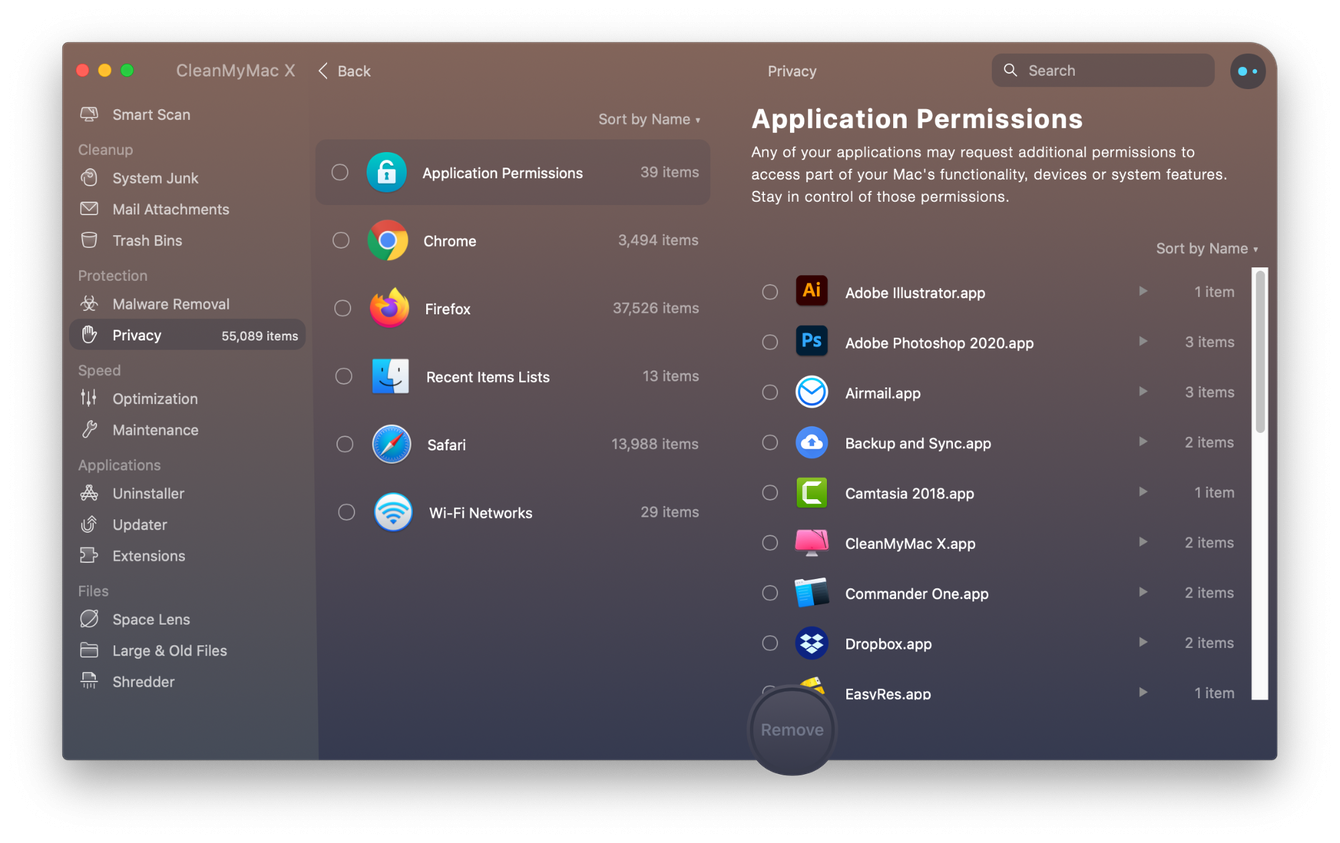This screenshot has height=843, width=1340.
Task: Click the application list vertical scrollbar
Action: (1260, 350)
